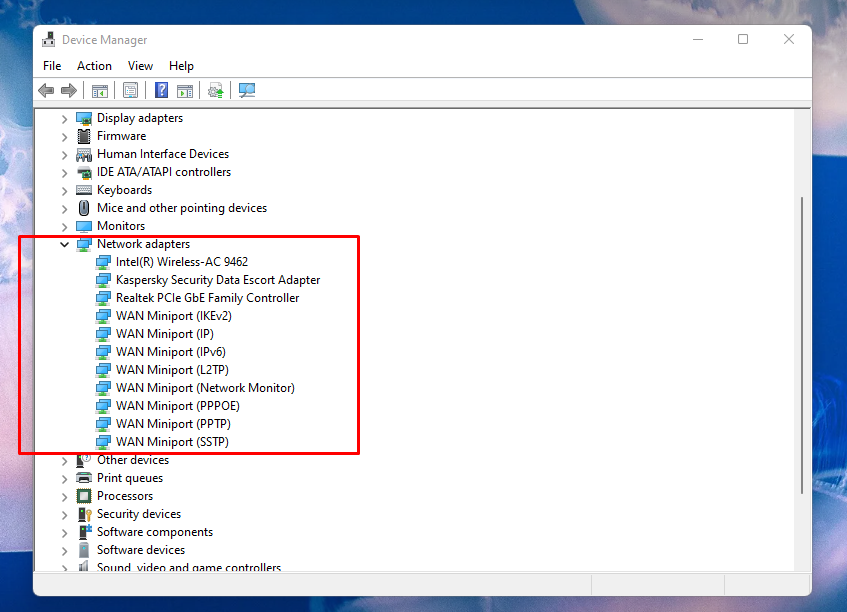
Task: Click the mouse icon beside Mice
Action: coord(84,208)
